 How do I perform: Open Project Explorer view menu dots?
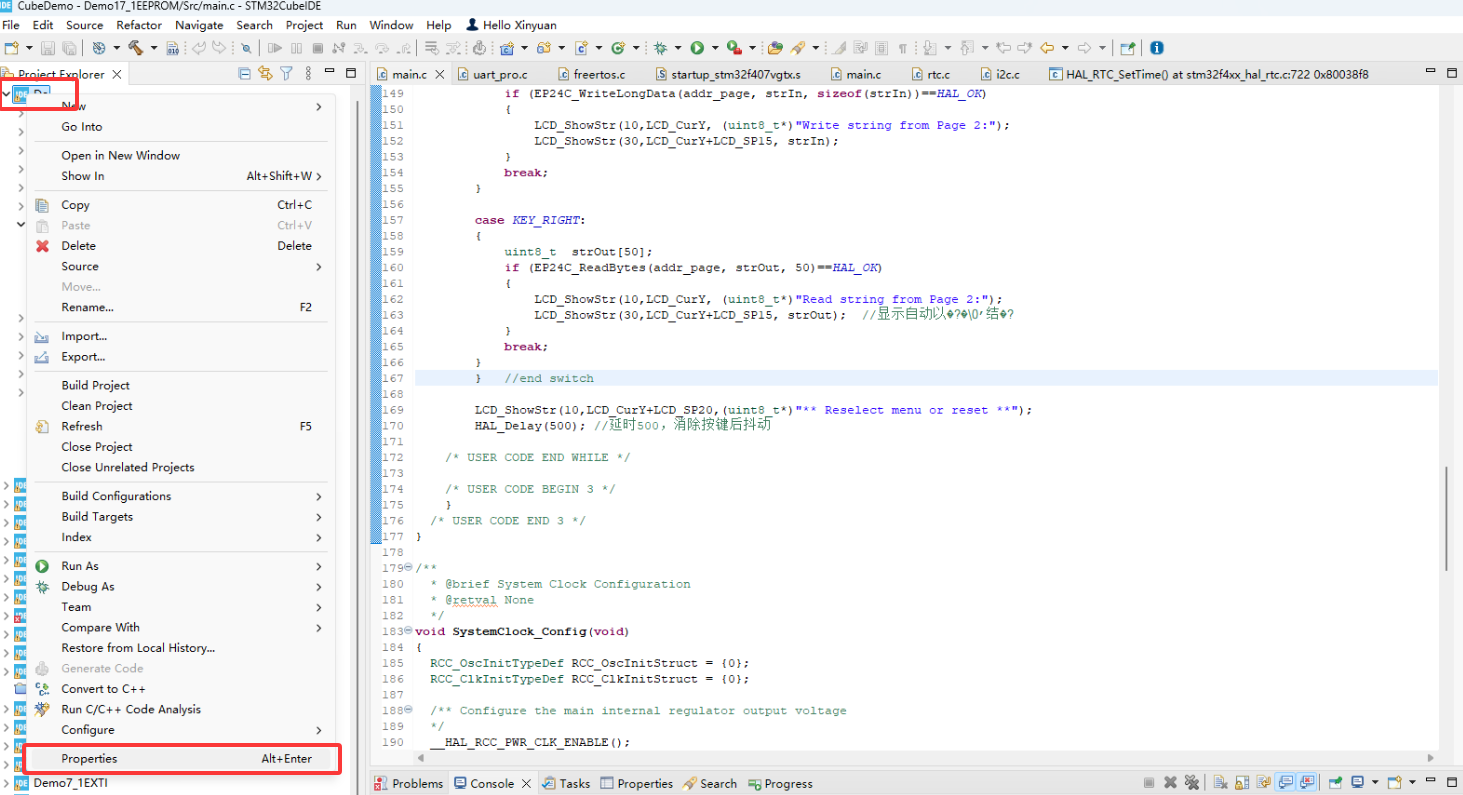pyautogui.click(x=308, y=73)
